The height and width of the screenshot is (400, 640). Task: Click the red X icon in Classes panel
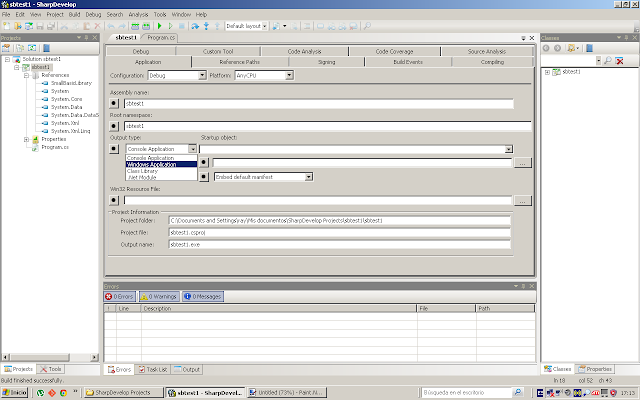pos(620,61)
